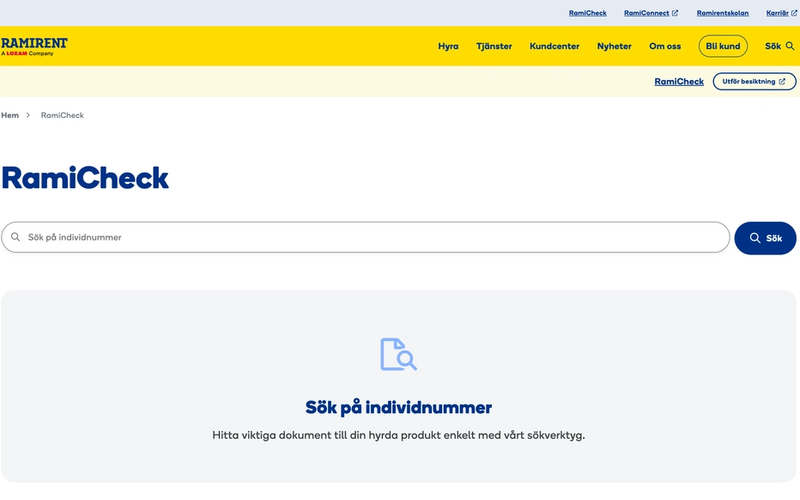Click the breadcrumb chevron separator after Hem
The height and width of the screenshot is (500, 800).
point(28,115)
